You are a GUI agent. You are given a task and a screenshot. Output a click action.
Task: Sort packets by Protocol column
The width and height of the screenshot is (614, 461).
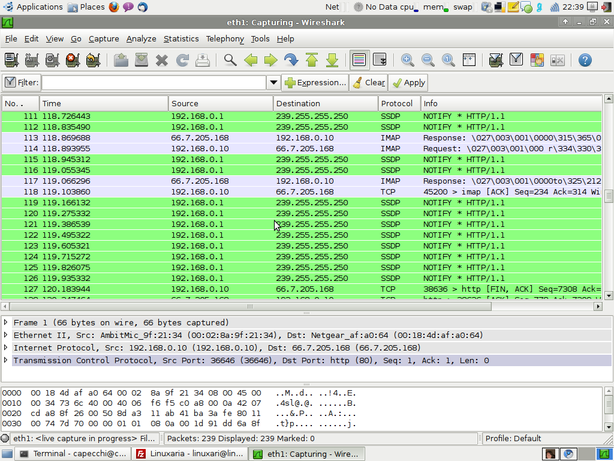pyautogui.click(x=399, y=103)
